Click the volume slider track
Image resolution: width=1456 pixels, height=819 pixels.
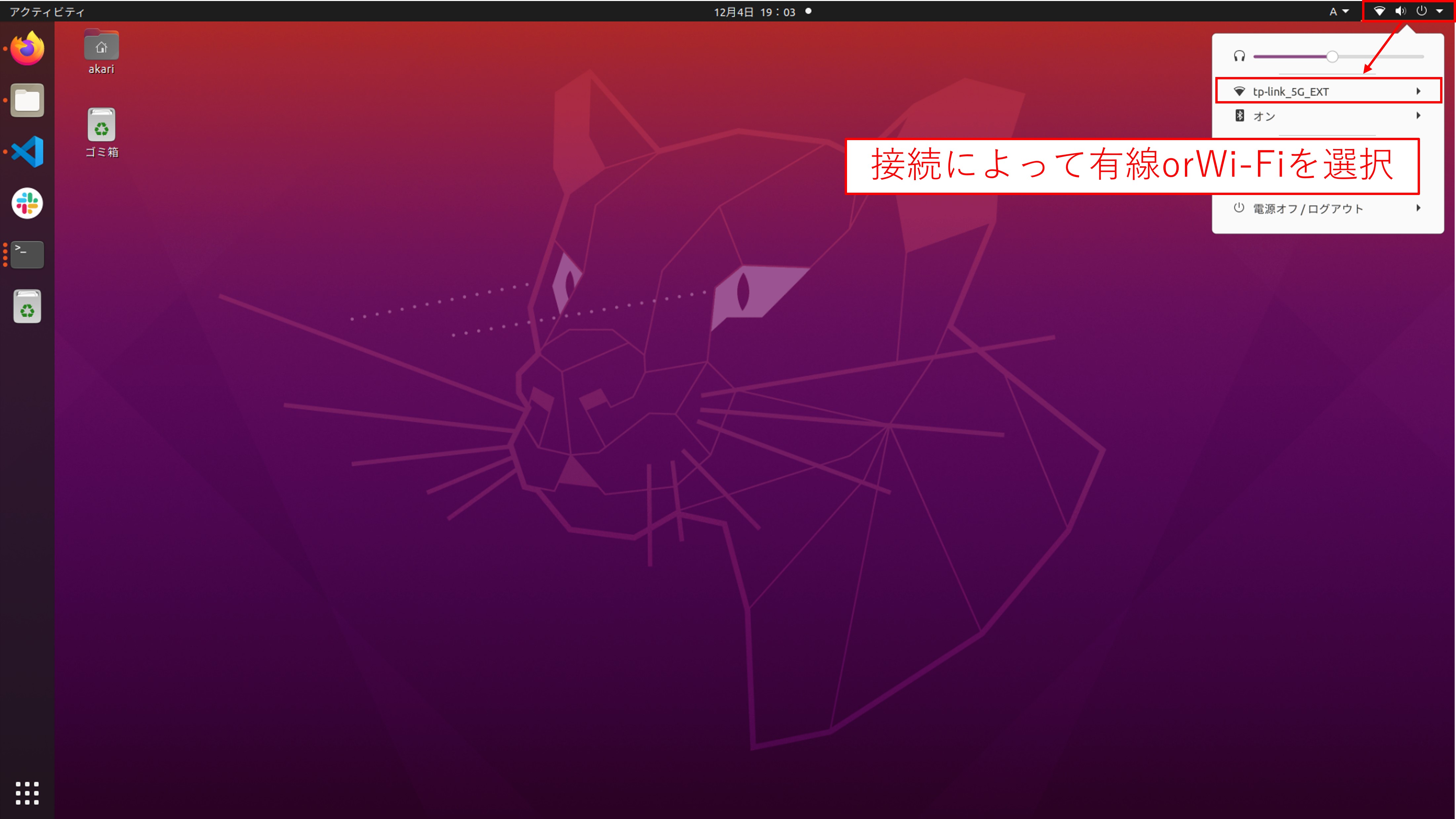(x=1379, y=57)
